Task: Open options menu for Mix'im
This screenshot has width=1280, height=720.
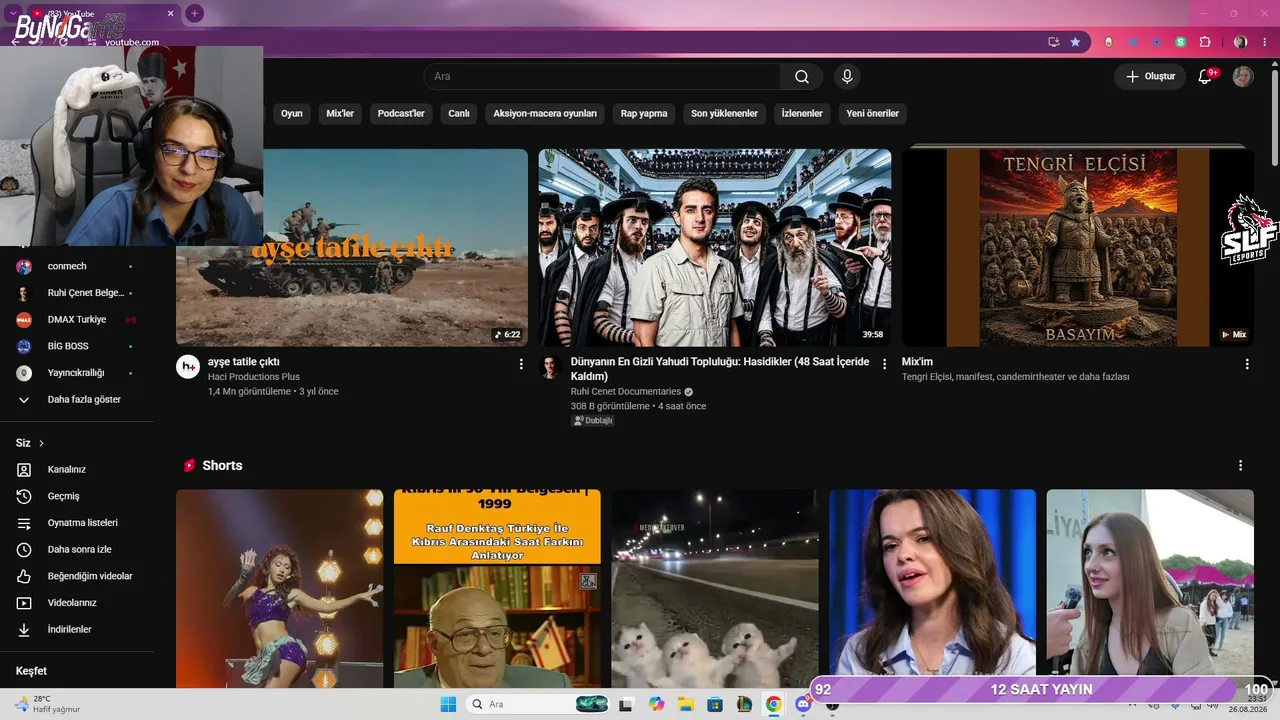Action: click(1247, 364)
